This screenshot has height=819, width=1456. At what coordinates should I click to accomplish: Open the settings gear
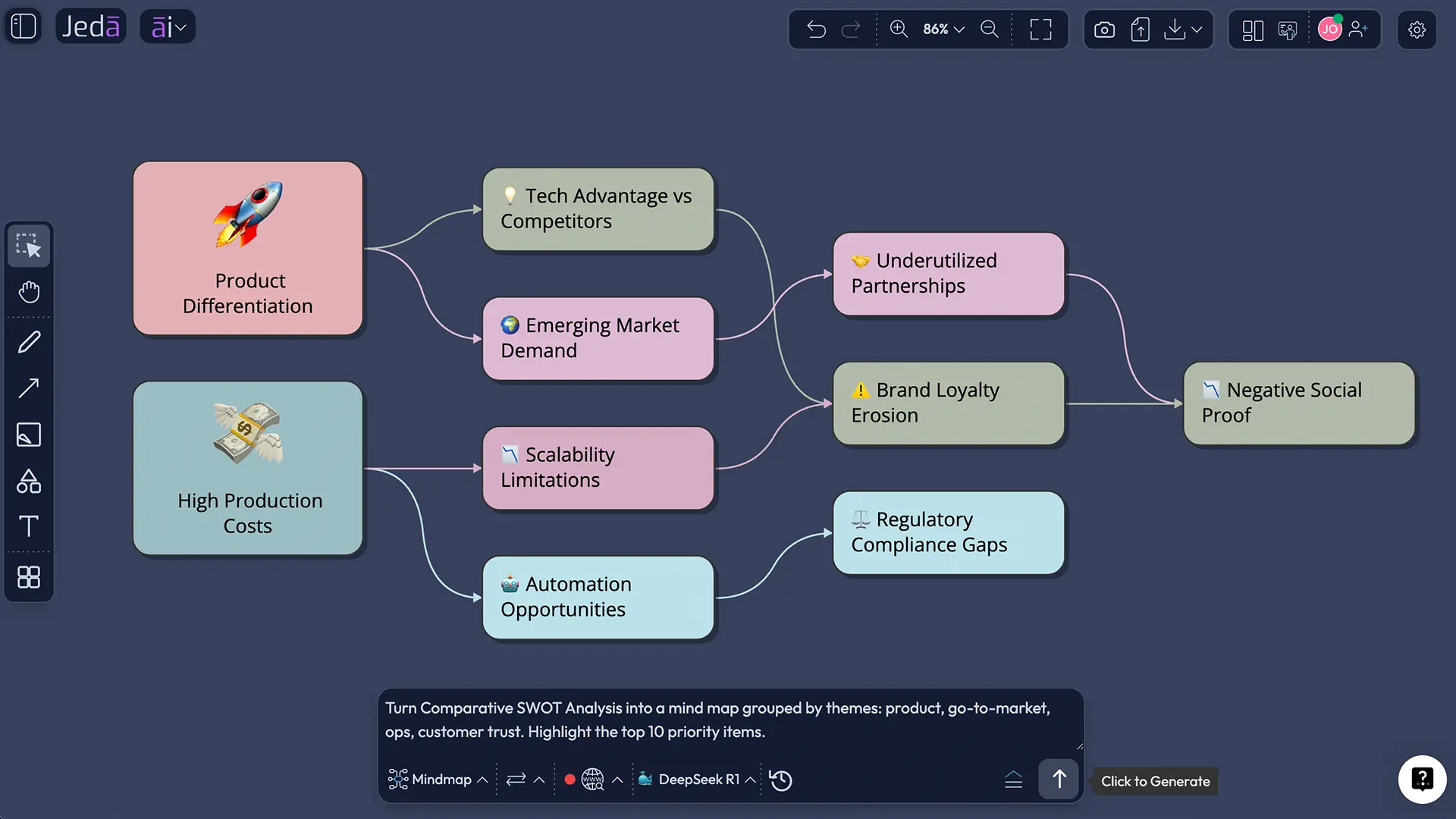click(x=1417, y=30)
